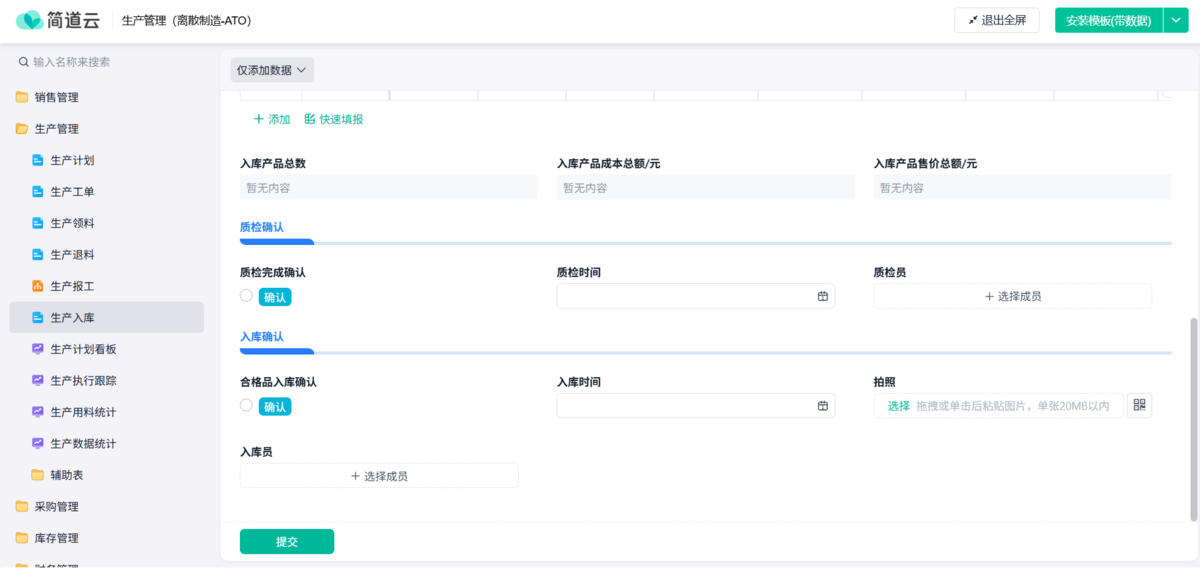Open 生产计划看板 dashboard icon
This screenshot has width=1200, height=568.
point(38,349)
